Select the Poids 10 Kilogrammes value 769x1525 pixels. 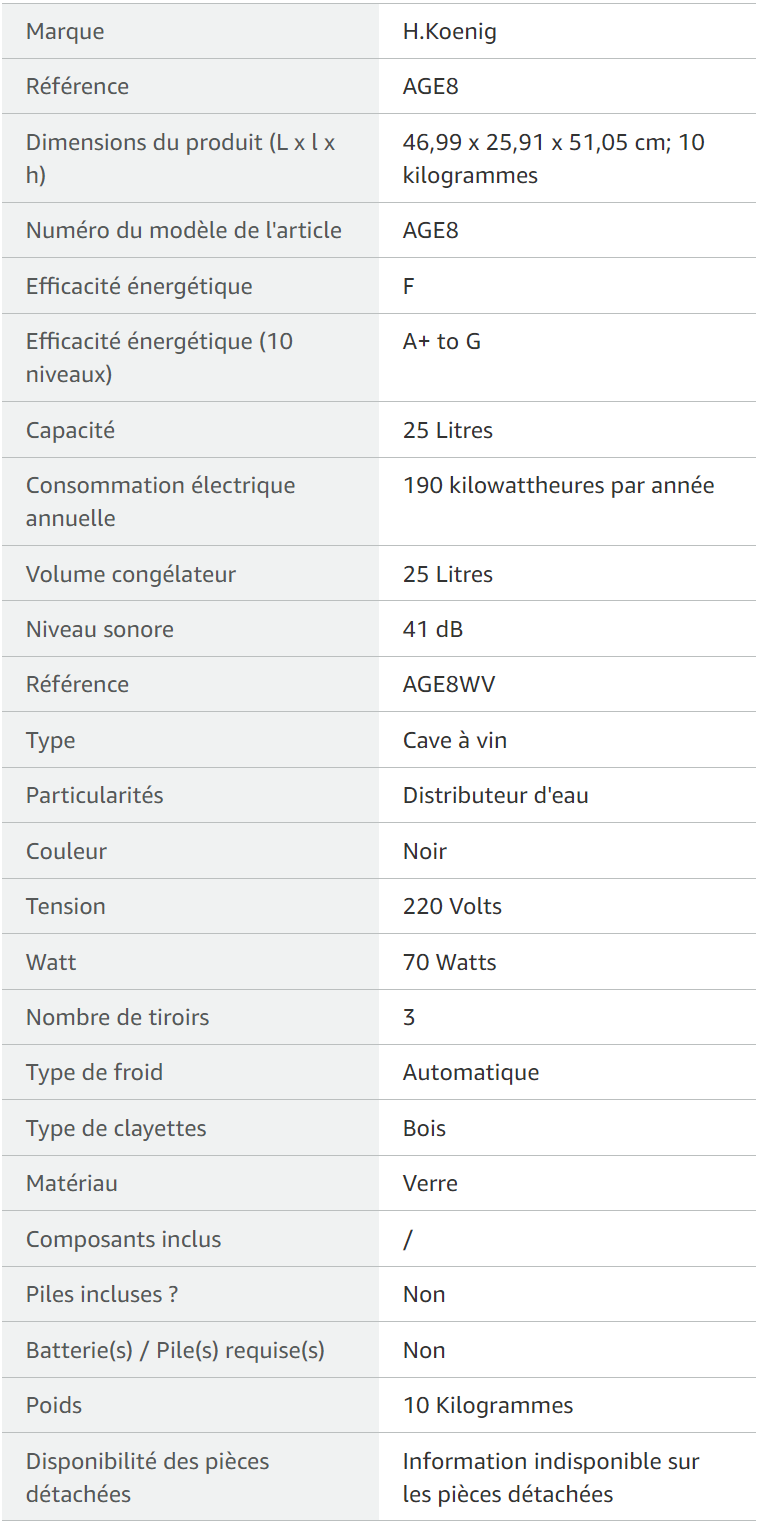tap(488, 1406)
